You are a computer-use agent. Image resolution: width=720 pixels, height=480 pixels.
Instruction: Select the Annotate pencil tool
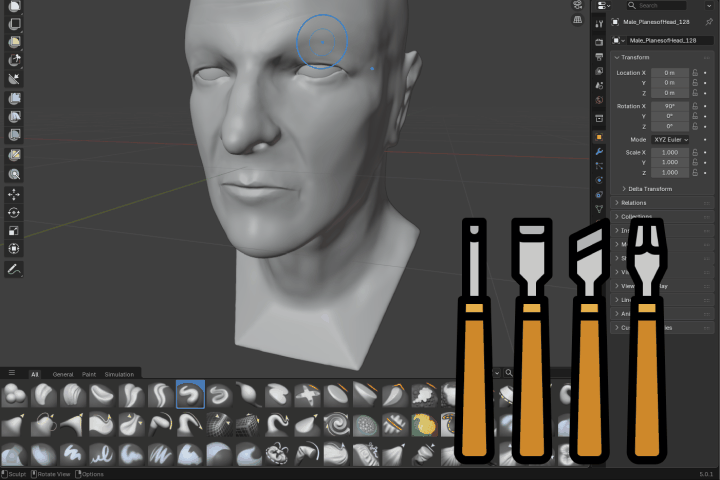coord(14,269)
